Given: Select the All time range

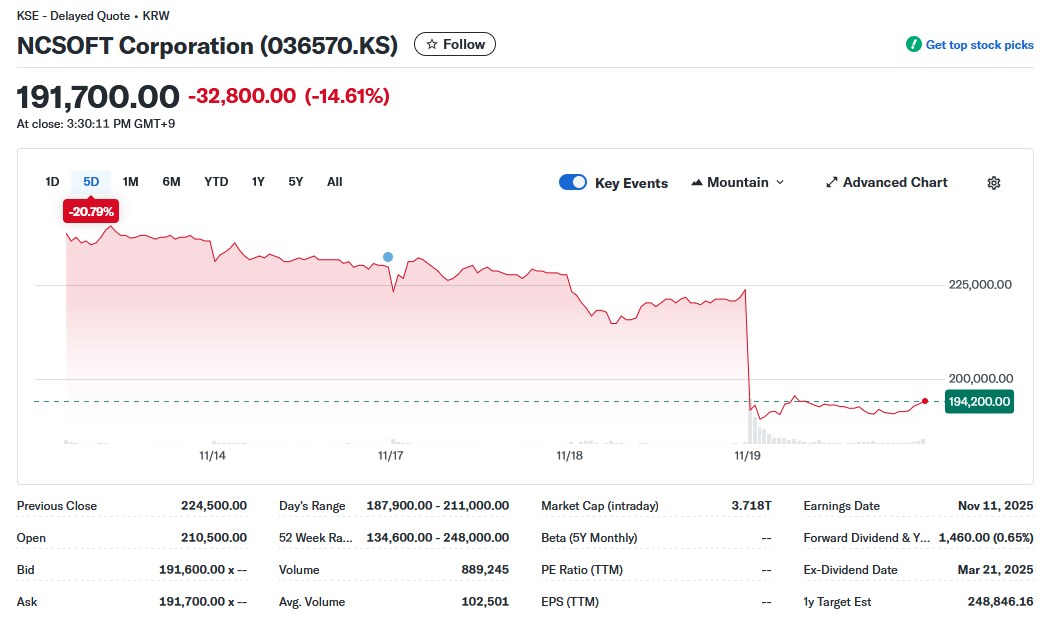Looking at the screenshot, I should (335, 181).
